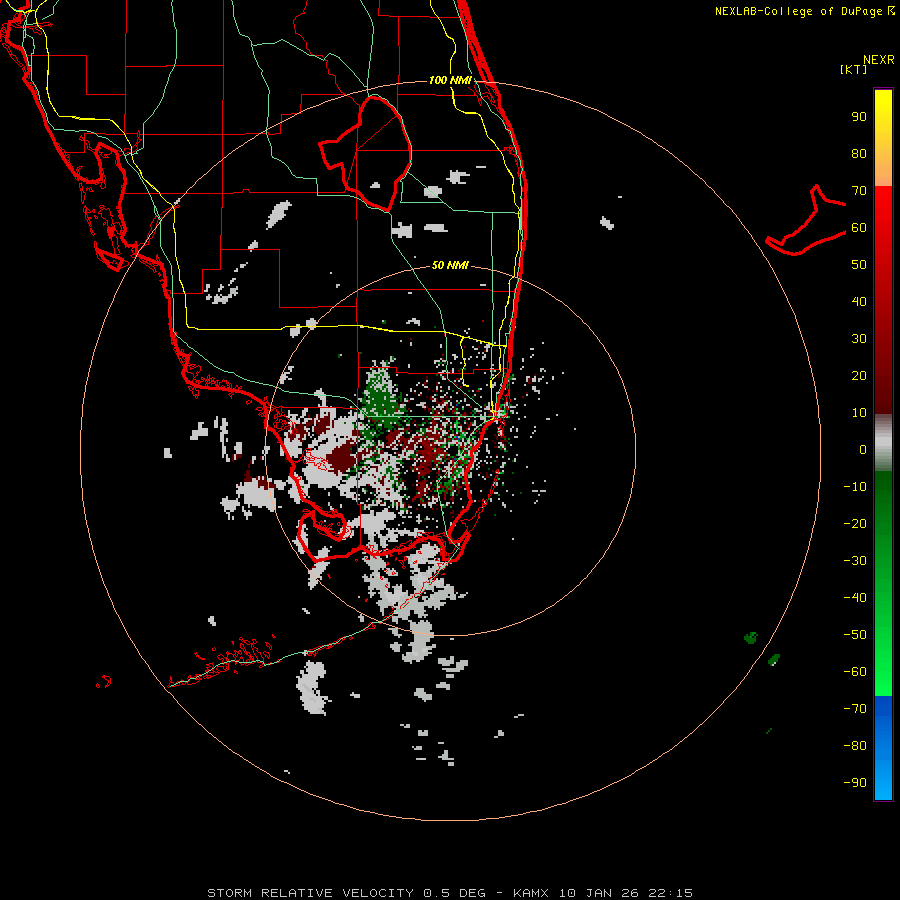
Task: Select the 0 value on velocity scale
Action: [863, 450]
